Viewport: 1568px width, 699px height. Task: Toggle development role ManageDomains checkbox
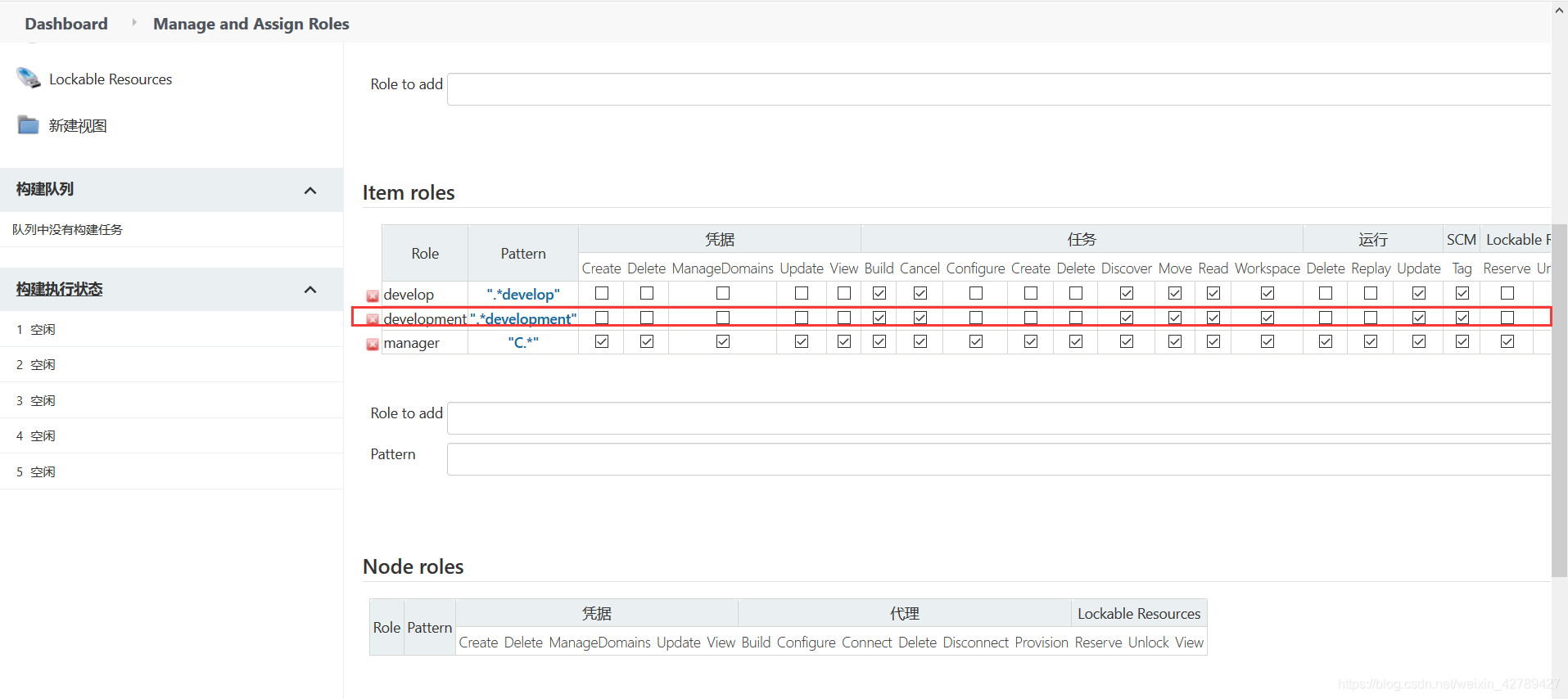pos(723,318)
